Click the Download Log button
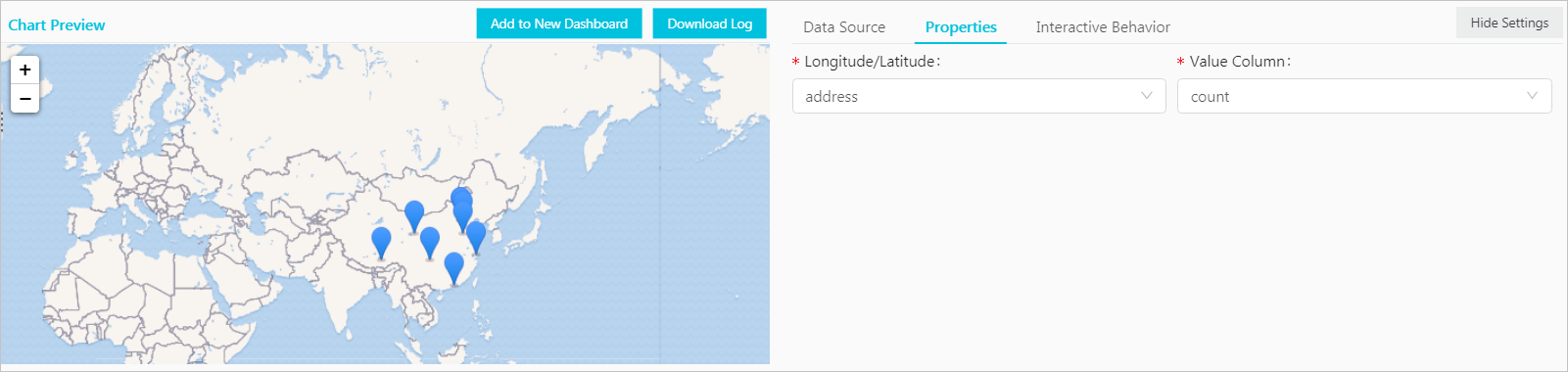This screenshot has width=1568, height=372. [x=710, y=23]
